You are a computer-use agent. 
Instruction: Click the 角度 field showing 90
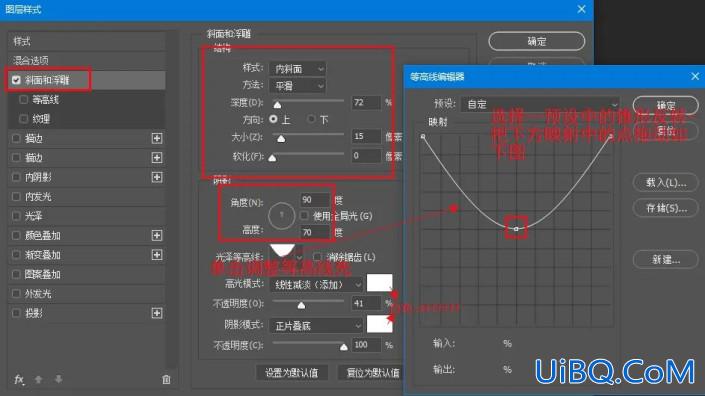click(x=314, y=200)
